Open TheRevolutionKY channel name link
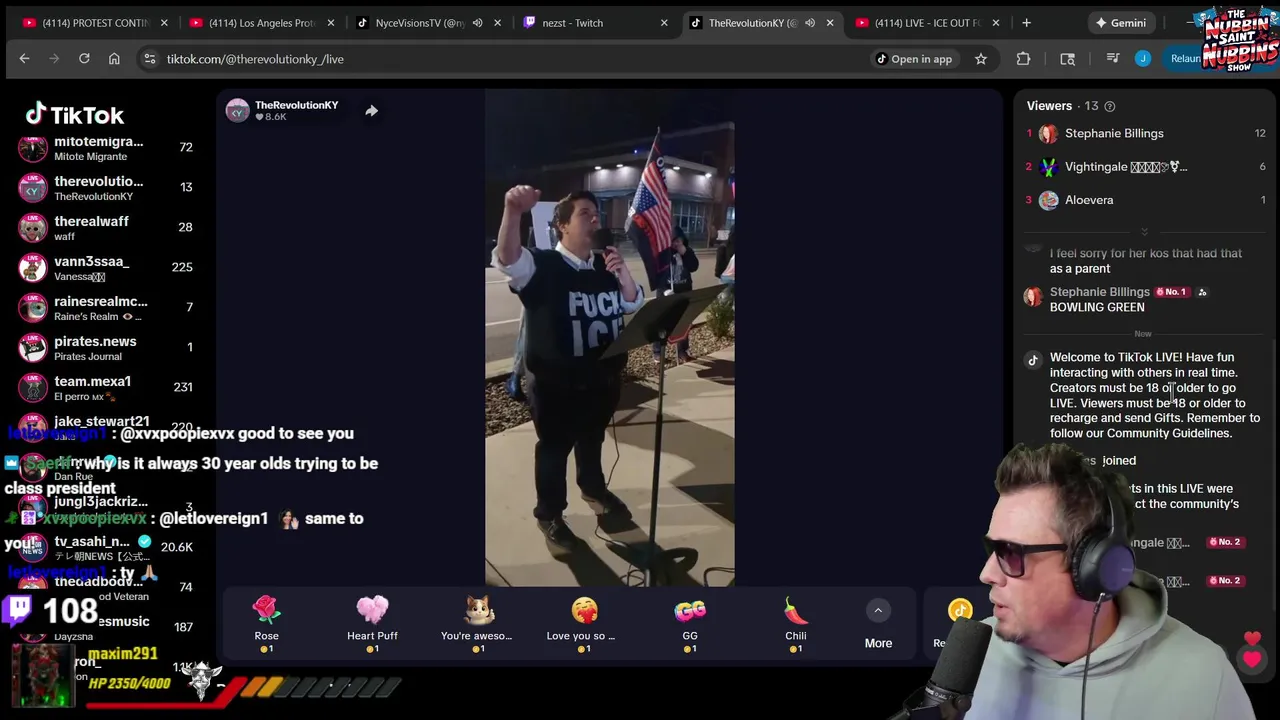The height and width of the screenshot is (720, 1280). (x=296, y=105)
